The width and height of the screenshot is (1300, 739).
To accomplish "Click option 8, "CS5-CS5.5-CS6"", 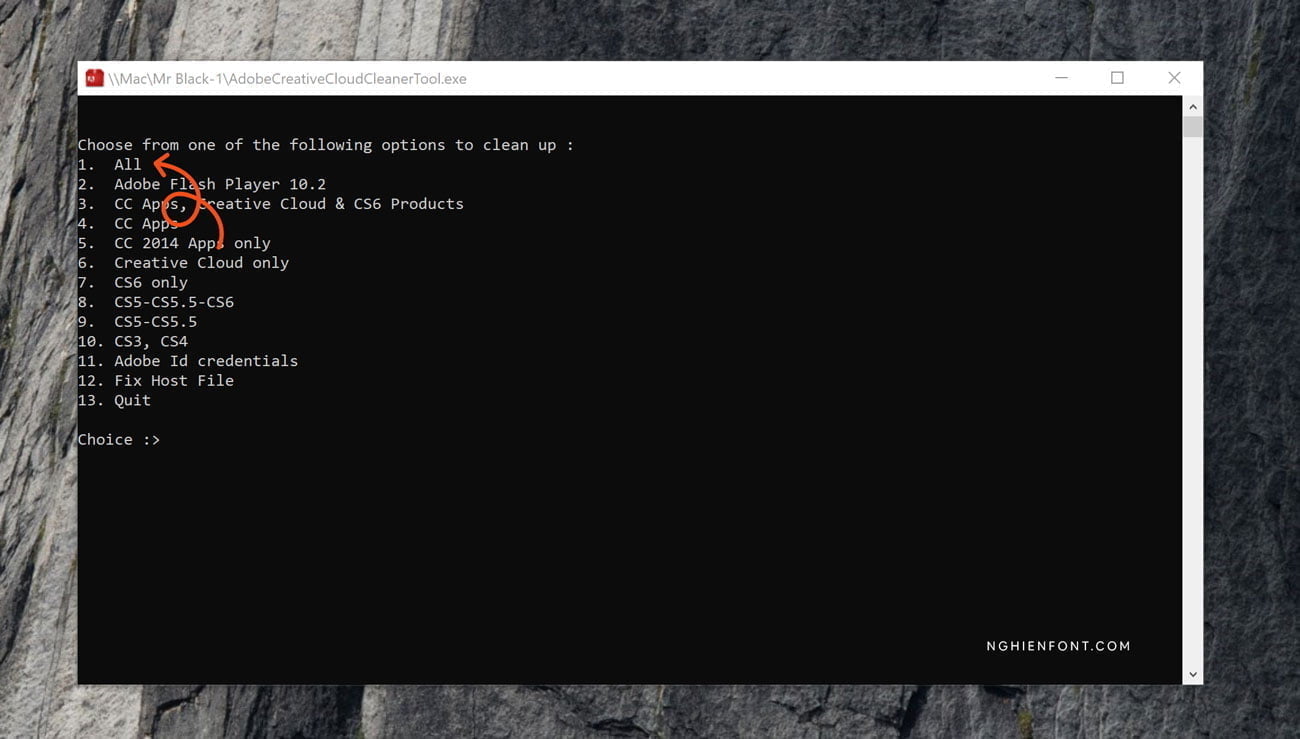I will [173, 302].
